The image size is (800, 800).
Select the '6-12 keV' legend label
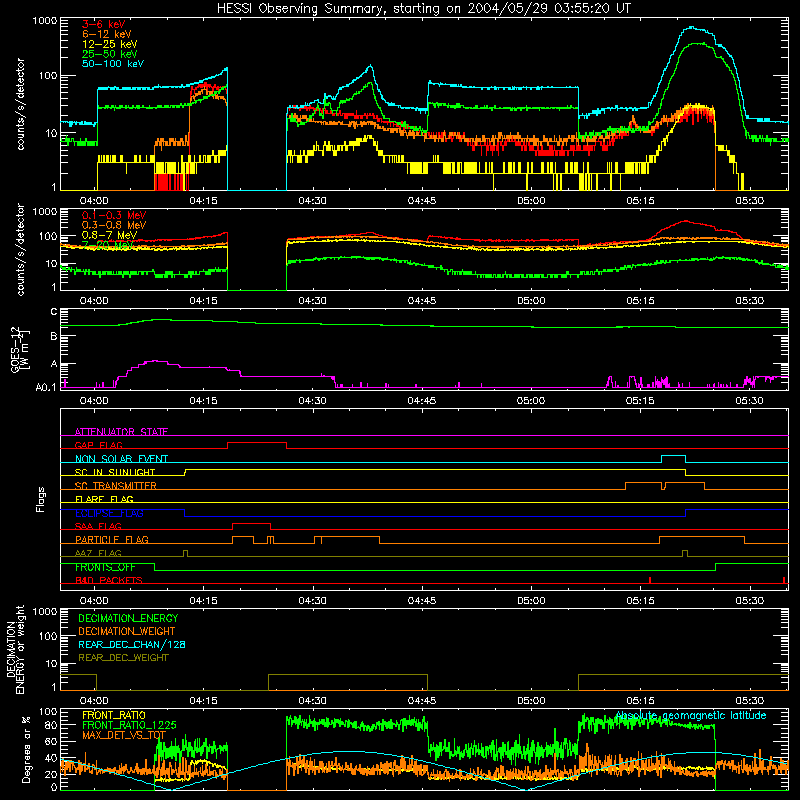pyautogui.click(x=107, y=34)
